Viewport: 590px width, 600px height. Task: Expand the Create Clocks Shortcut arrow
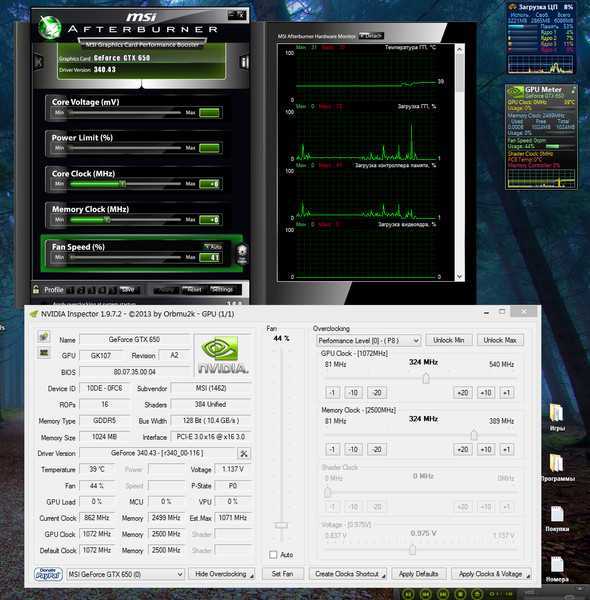click(383, 576)
